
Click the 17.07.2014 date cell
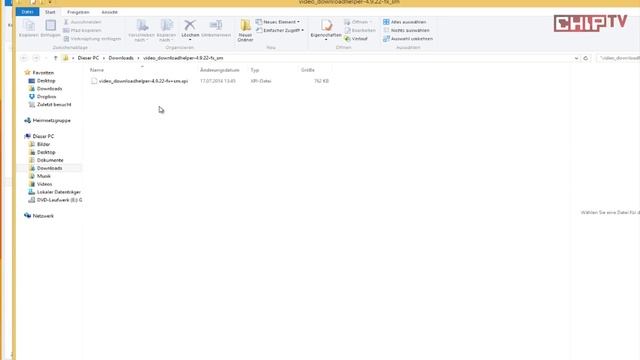point(218,81)
